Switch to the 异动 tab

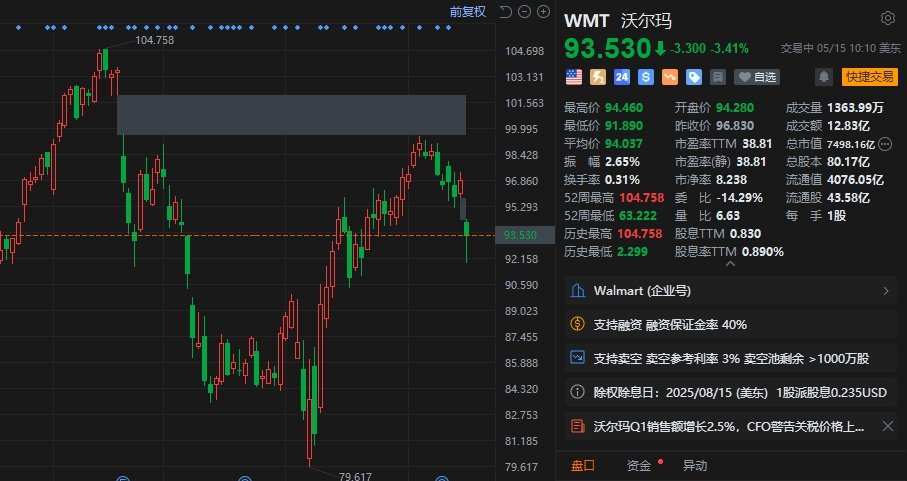pyautogui.click(x=695, y=465)
